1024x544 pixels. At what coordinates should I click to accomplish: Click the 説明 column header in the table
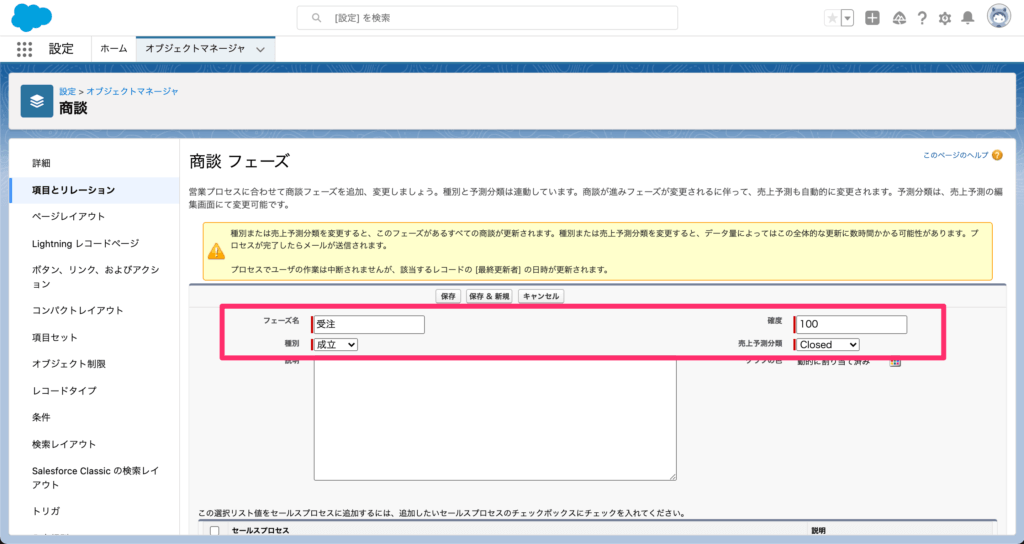(819, 531)
